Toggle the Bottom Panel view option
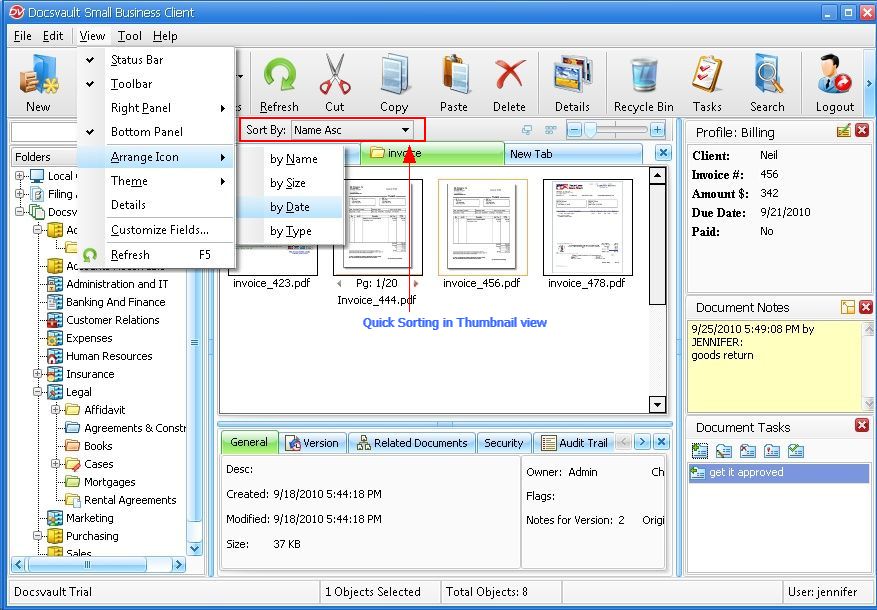This screenshot has width=877, height=610. [146, 132]
